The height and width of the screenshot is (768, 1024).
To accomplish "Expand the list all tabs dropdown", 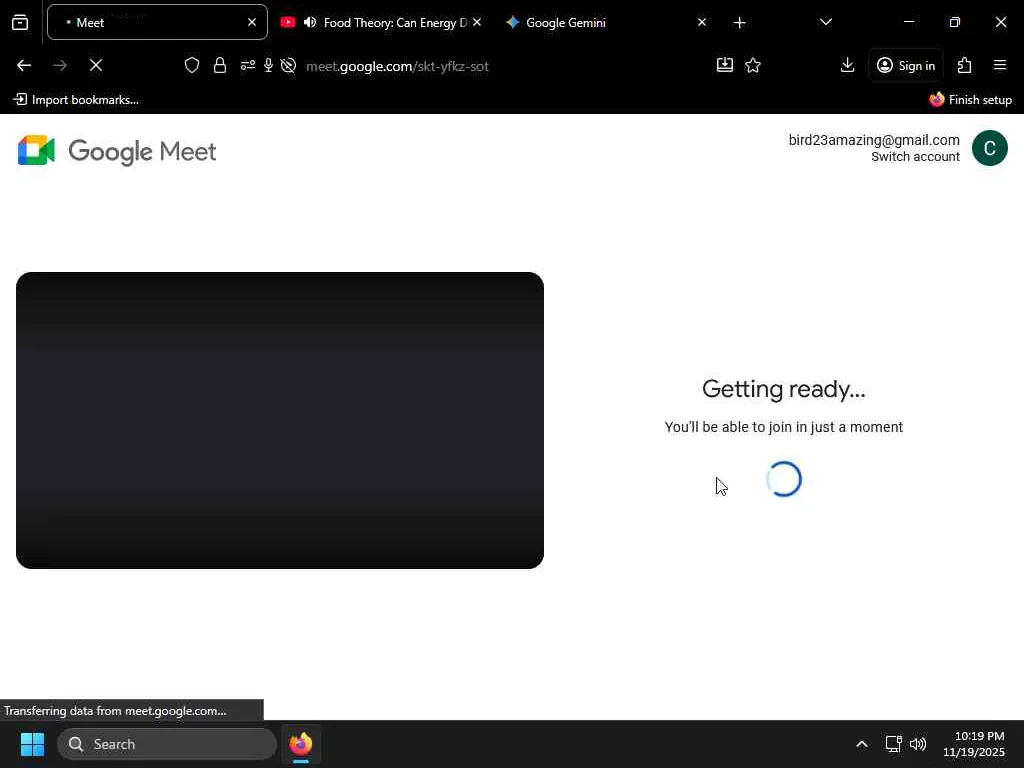I will click(825, 22).
